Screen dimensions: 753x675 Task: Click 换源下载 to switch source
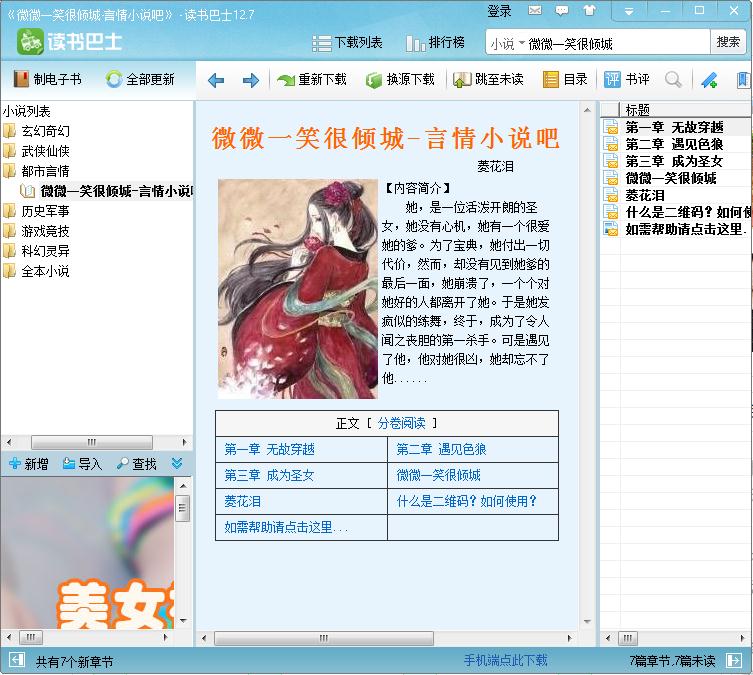[x=400, y=79]
